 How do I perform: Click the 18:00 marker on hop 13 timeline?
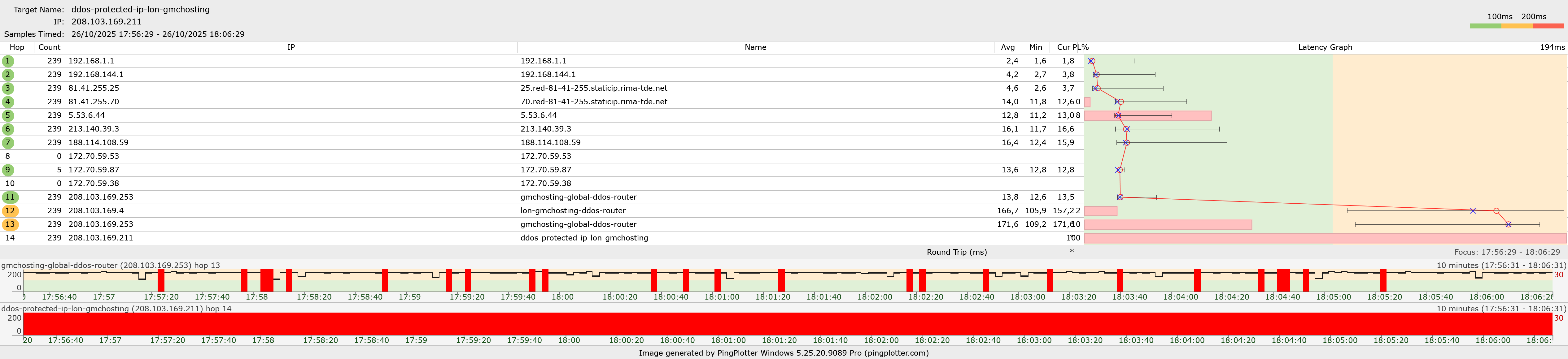562,297
